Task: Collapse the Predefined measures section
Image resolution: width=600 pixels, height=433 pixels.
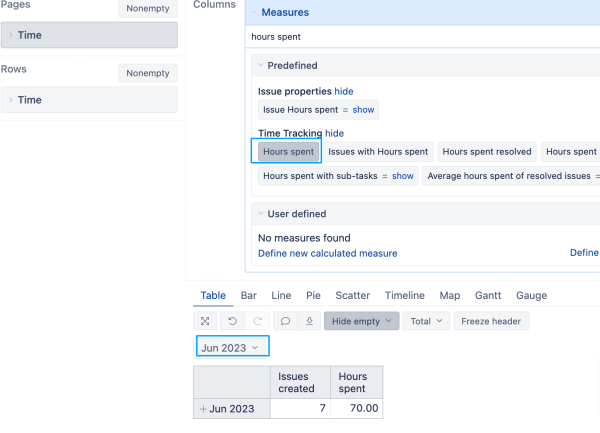Action: pyautogui.click(x=261, y=65)
